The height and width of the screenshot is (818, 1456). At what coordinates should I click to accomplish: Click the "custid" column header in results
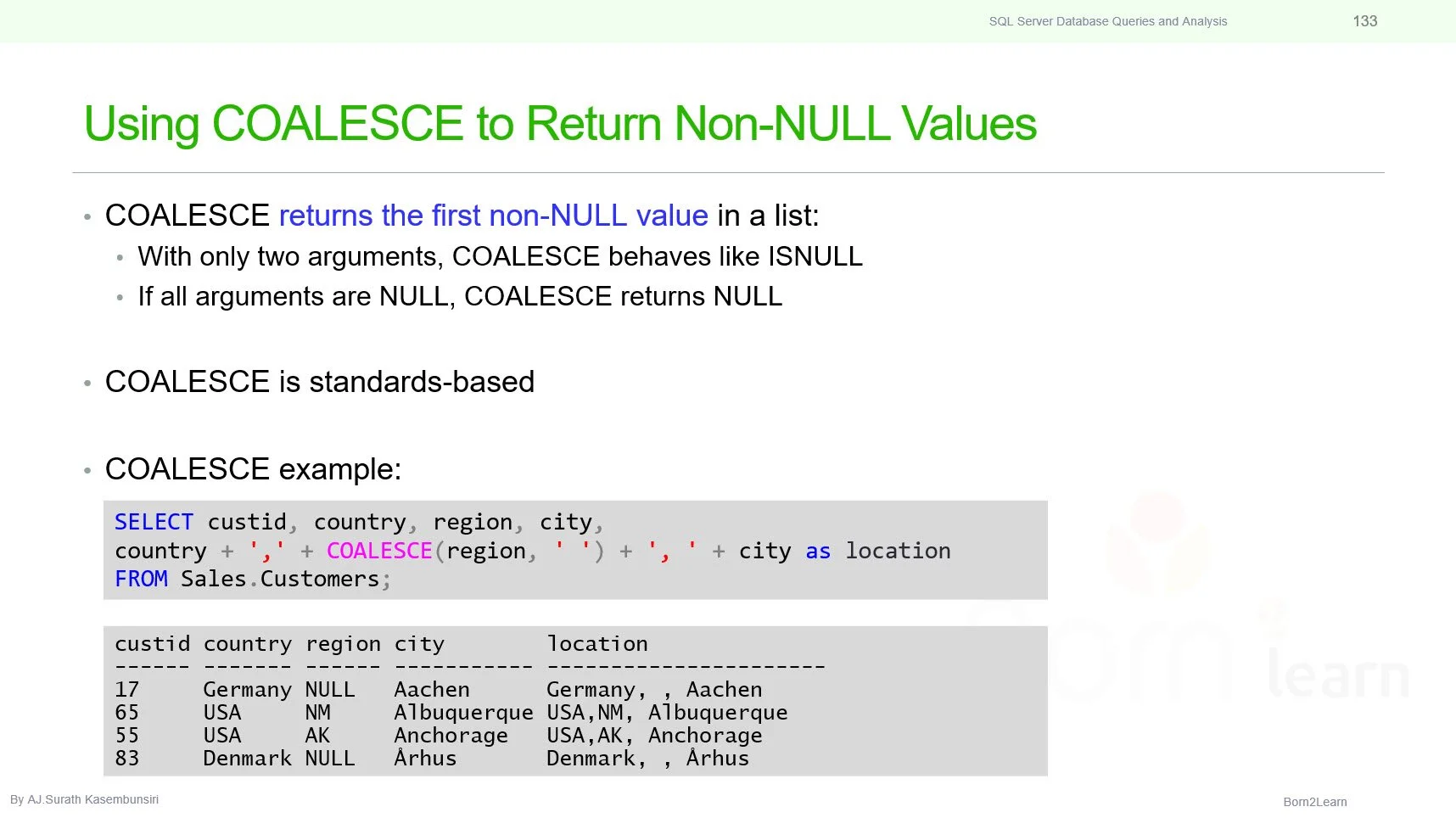(x=153, y=644)
